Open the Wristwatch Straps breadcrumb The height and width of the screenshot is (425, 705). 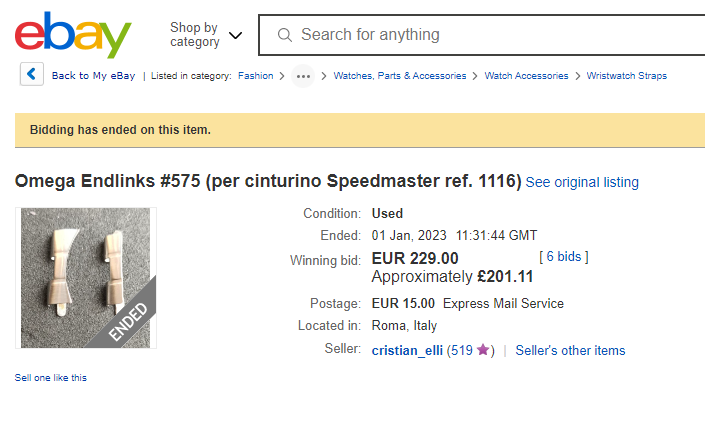point(626,76)
